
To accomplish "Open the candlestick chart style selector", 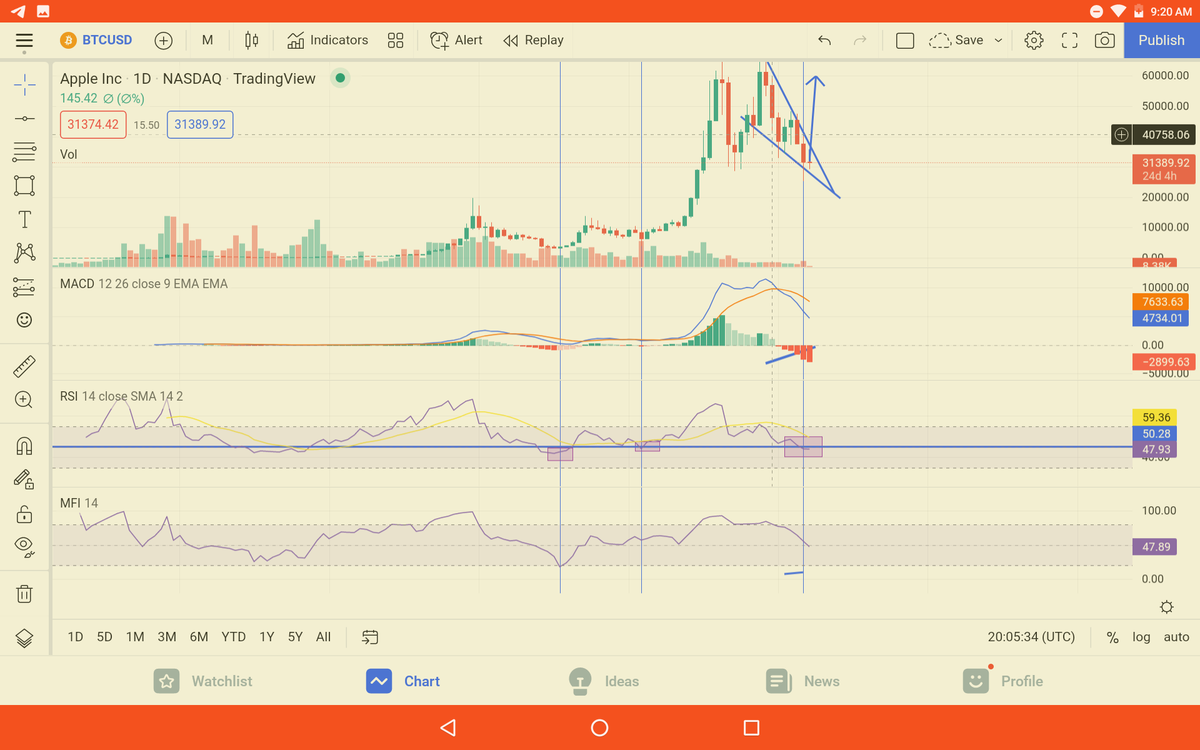I will (251, 40).
